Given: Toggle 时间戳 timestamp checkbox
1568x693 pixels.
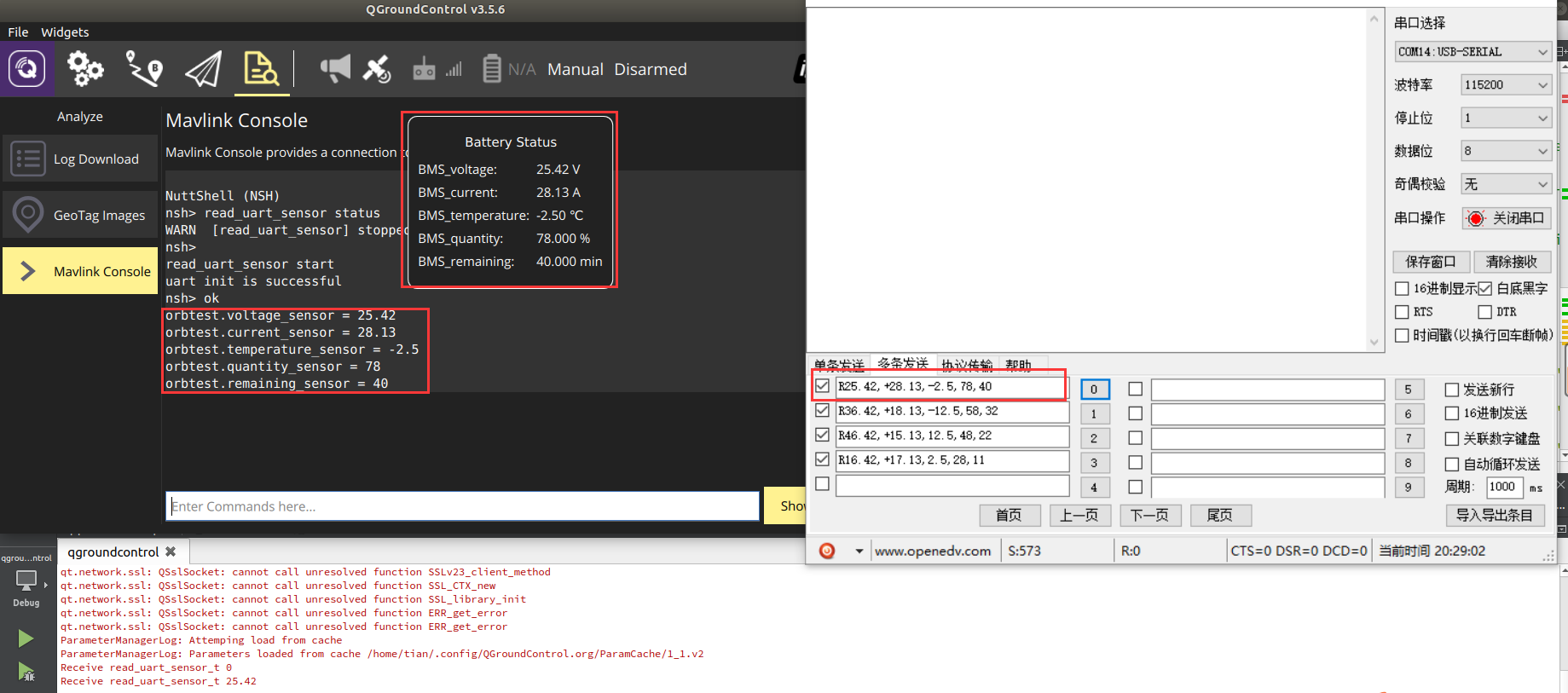Looking at the screenshot, I should [1402, 335].
